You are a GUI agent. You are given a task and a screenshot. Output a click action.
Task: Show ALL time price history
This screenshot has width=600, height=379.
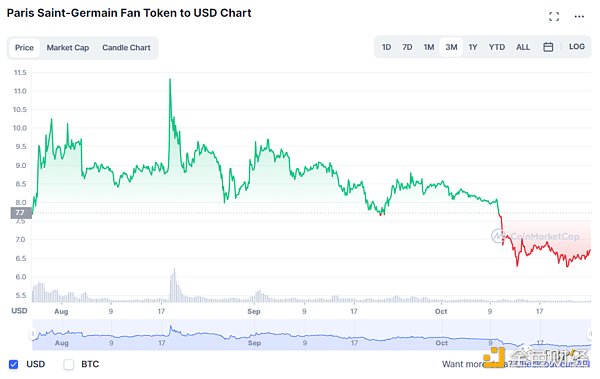tap(523, 47)
